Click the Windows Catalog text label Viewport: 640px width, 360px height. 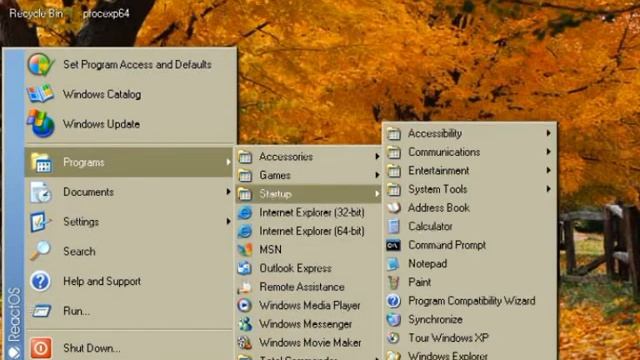(102, 94)
